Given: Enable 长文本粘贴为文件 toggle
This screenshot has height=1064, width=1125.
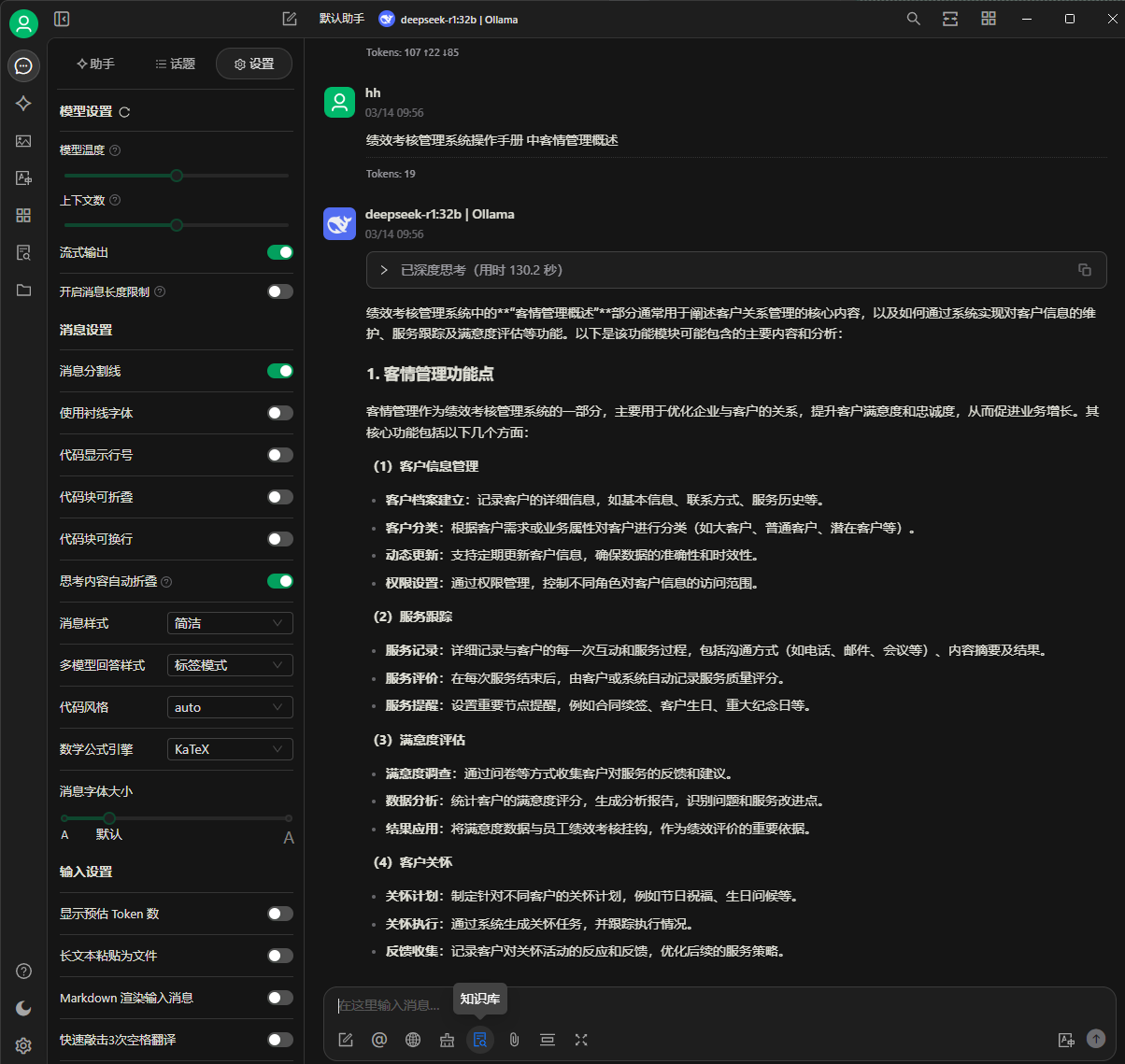Looking at the screenshot, I should click(280, 956).
